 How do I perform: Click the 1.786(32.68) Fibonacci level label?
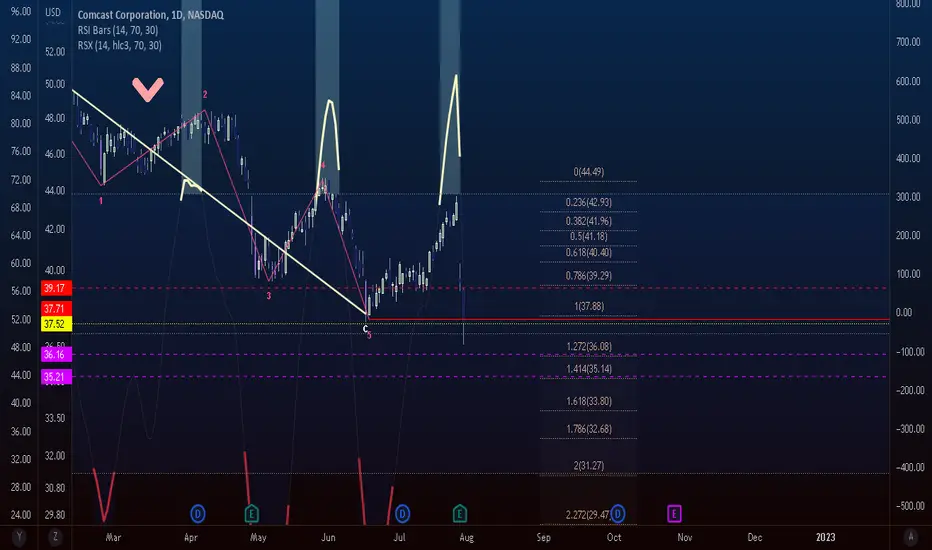[588, 429]
